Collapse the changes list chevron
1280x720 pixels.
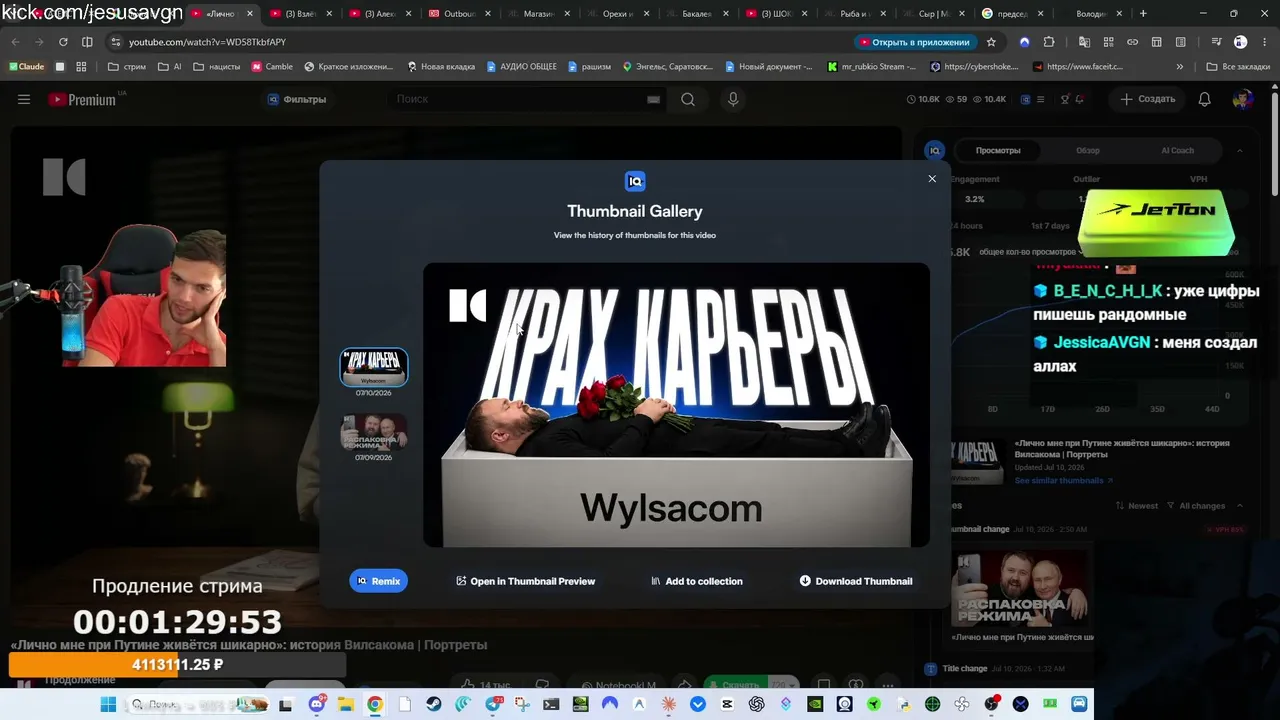point(1240,506)
